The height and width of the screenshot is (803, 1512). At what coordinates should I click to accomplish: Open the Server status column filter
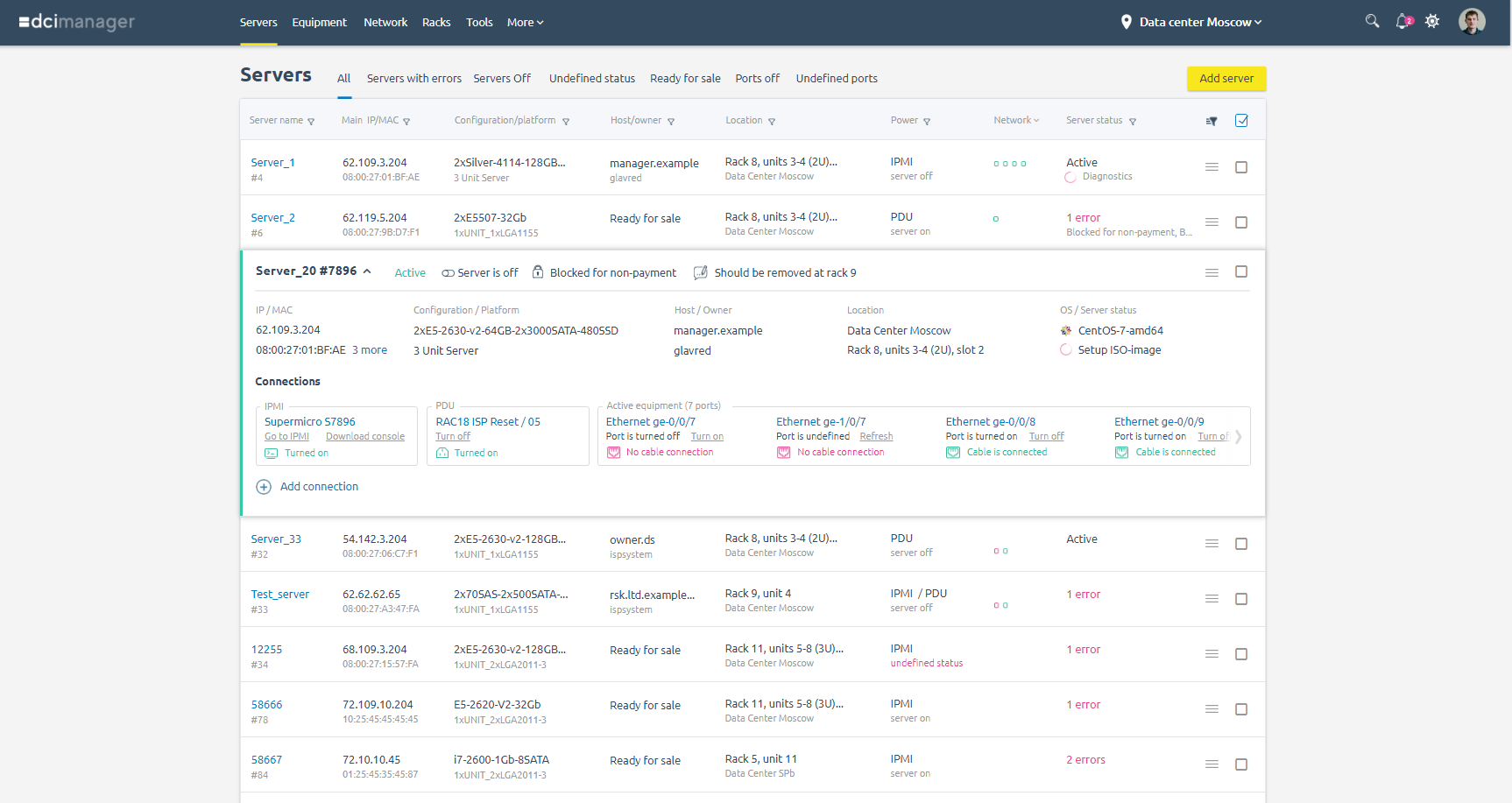tap(1133, 122)
